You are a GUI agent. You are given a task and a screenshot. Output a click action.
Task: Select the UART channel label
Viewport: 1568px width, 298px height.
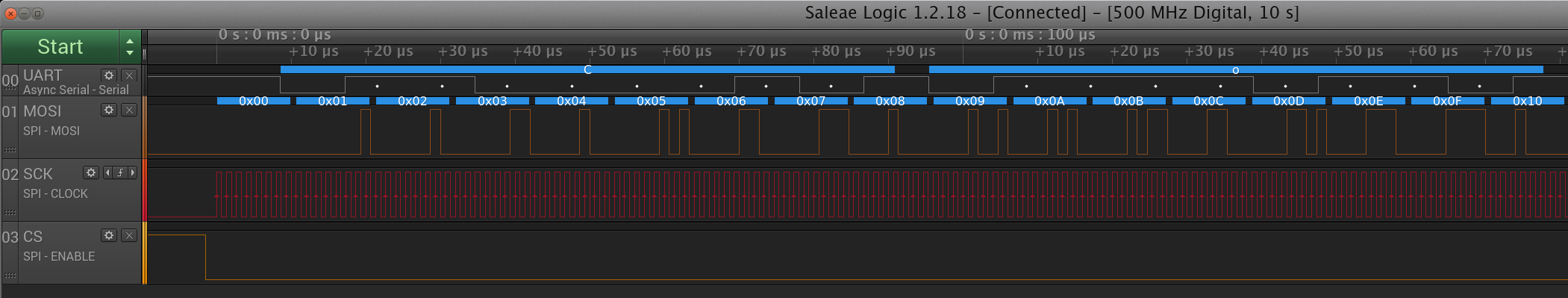pos(43,75)
